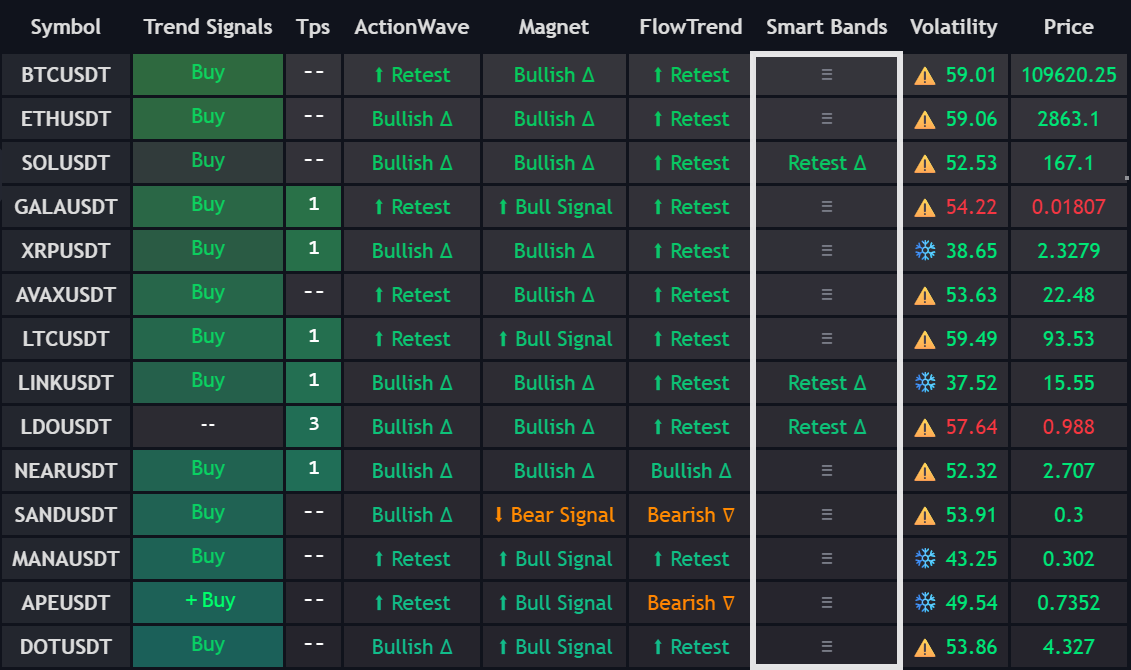1131x670 pixels.
Task: Select the Trend Signals column header
Action: point(208,27)
